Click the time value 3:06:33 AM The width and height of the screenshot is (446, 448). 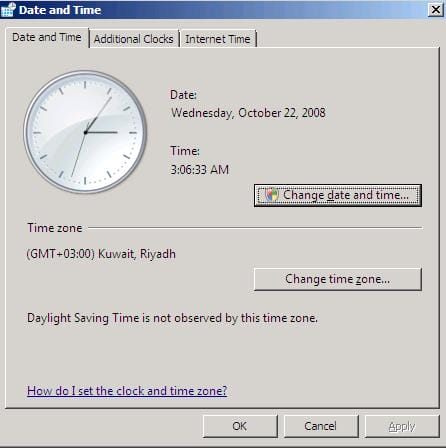pos(200,170)
